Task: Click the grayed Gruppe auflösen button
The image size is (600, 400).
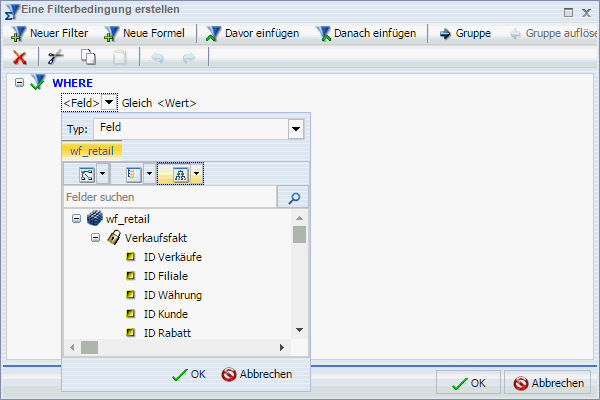Action: tap(553, 33)
